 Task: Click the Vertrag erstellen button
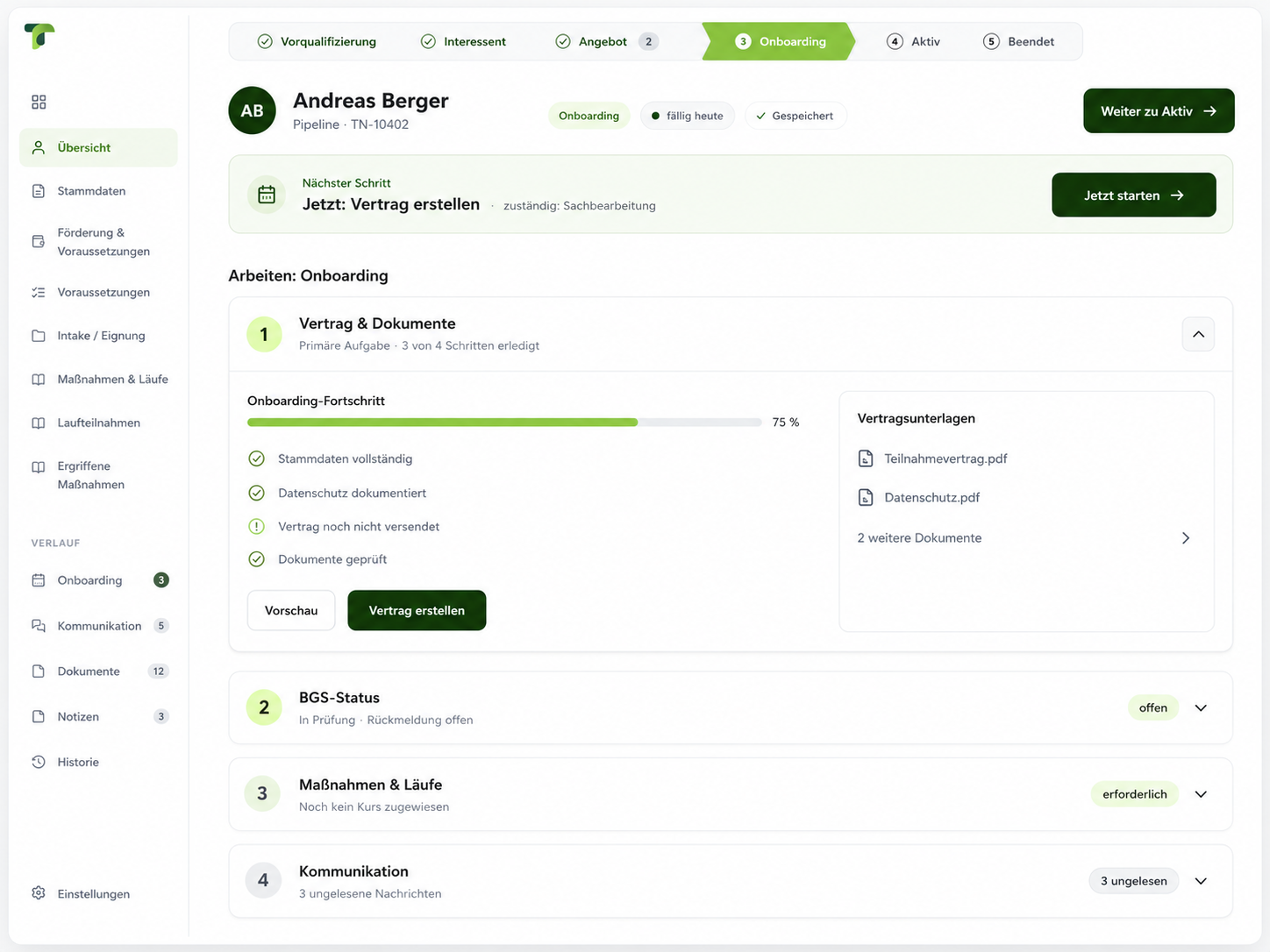[417, 610]
